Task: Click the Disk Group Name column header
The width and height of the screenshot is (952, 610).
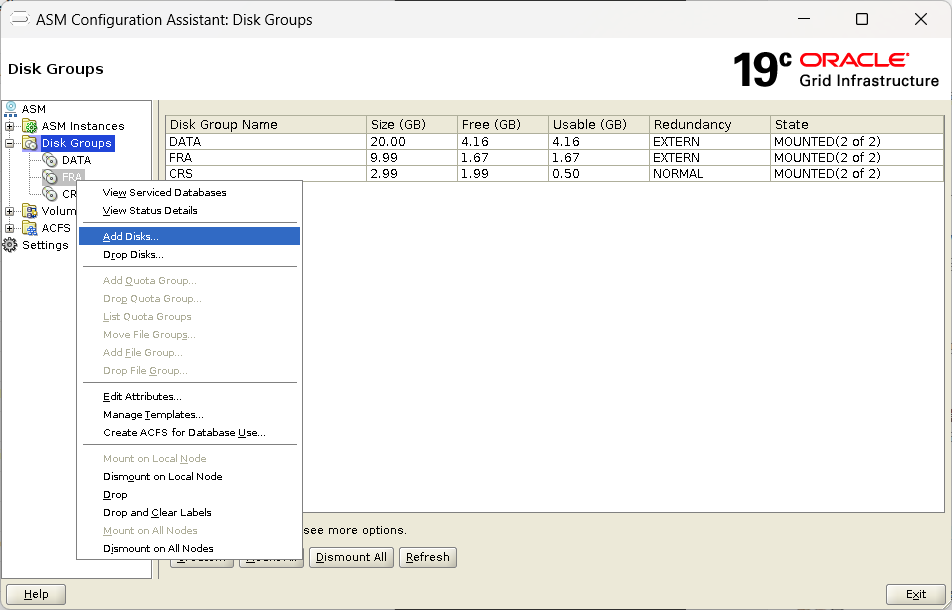Action: 266,124
